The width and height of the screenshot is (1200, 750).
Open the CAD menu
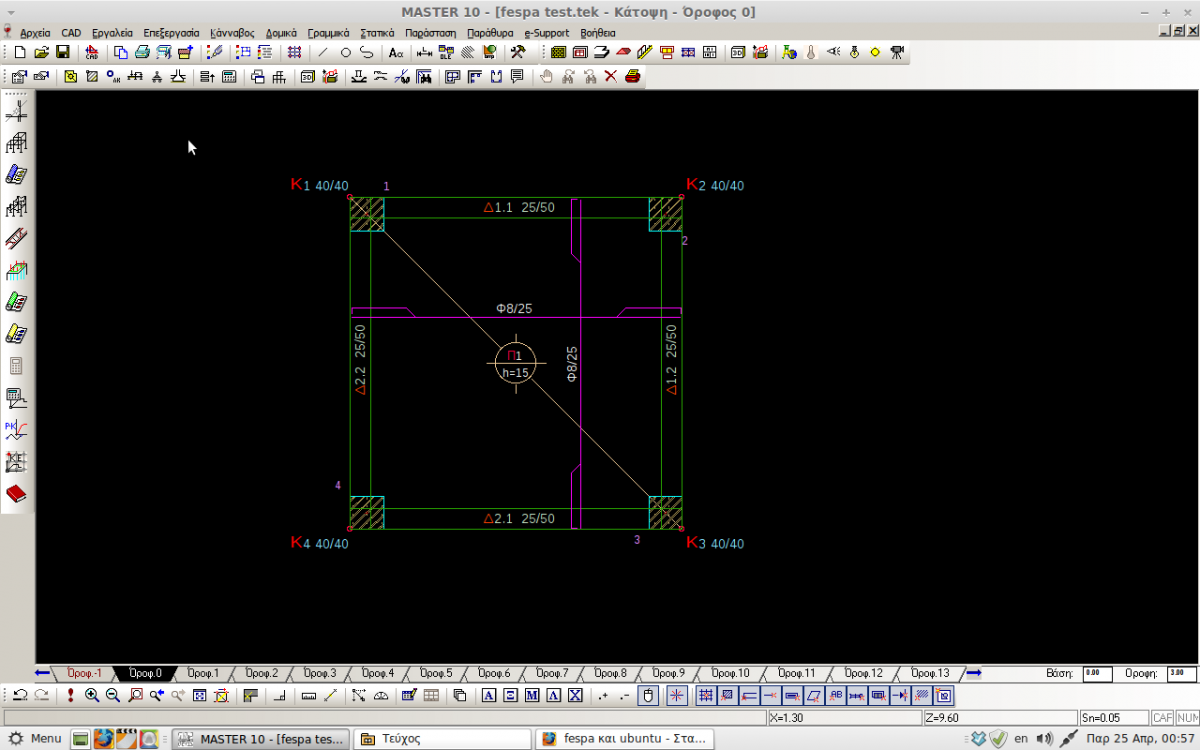[71, 33]
